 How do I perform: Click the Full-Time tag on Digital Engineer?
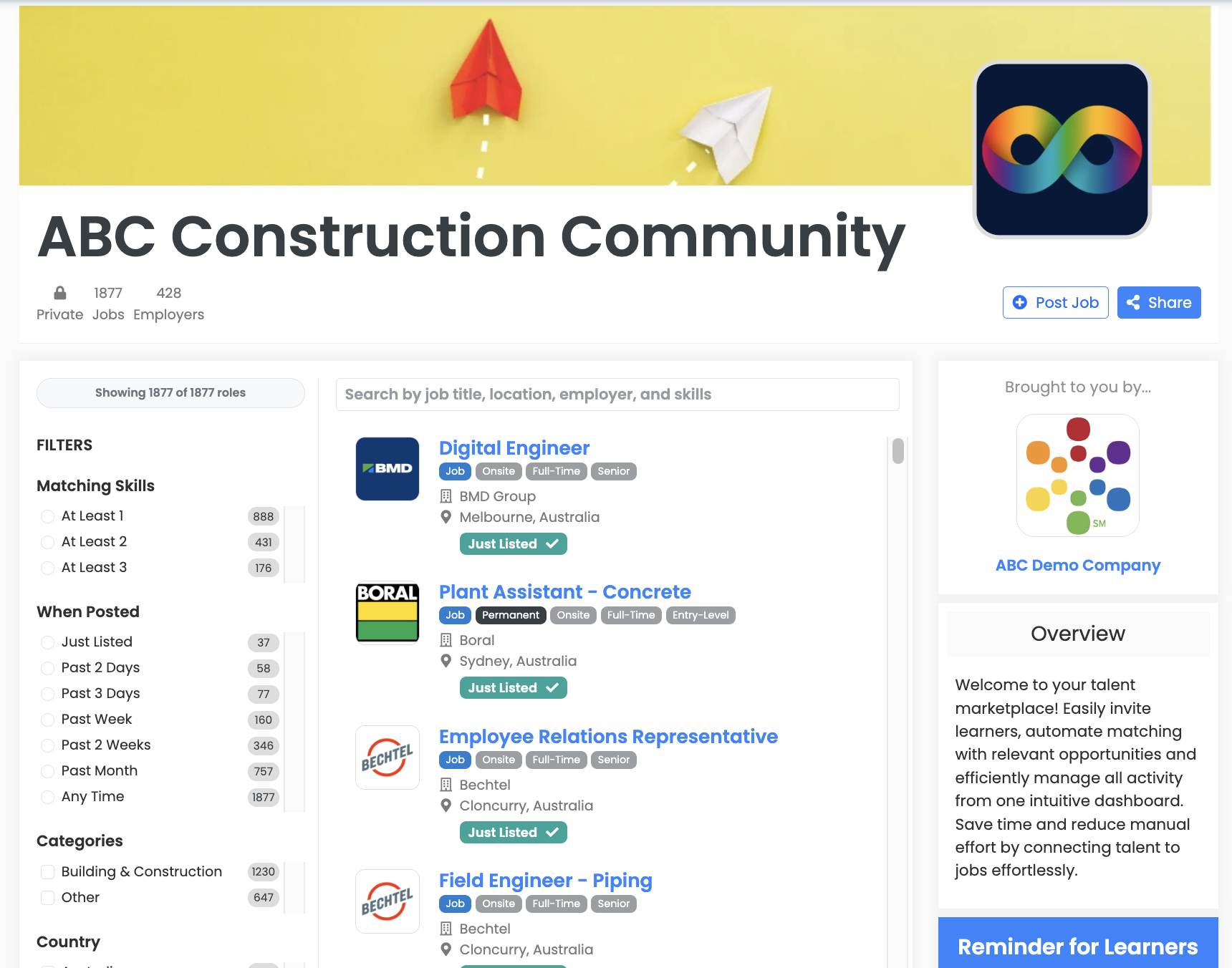pyautogui.click(x=557, y=471)
